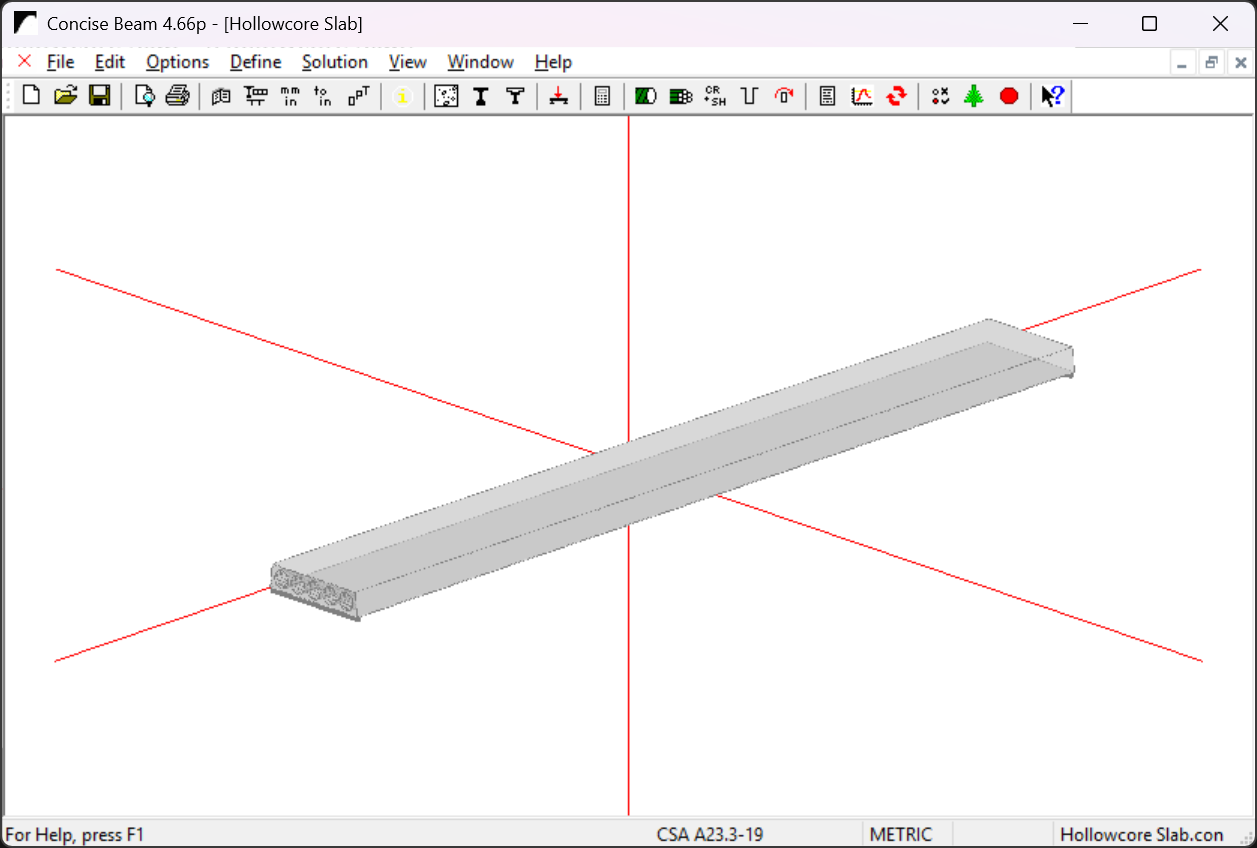Click the red circular arrows refresh icon

click(x=897, y=96)
